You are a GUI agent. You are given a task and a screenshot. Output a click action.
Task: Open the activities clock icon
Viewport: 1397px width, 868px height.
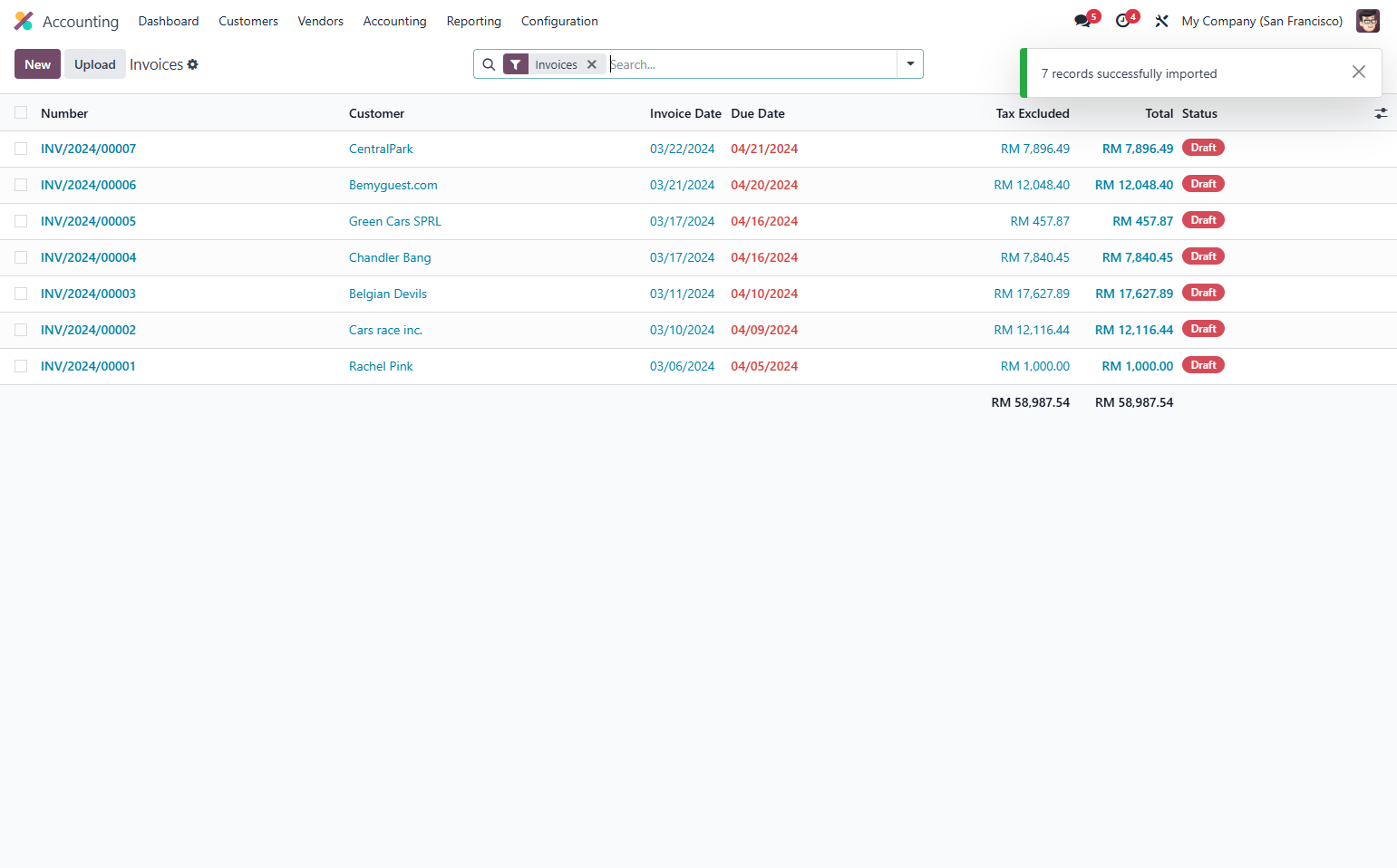(1122, 21)
